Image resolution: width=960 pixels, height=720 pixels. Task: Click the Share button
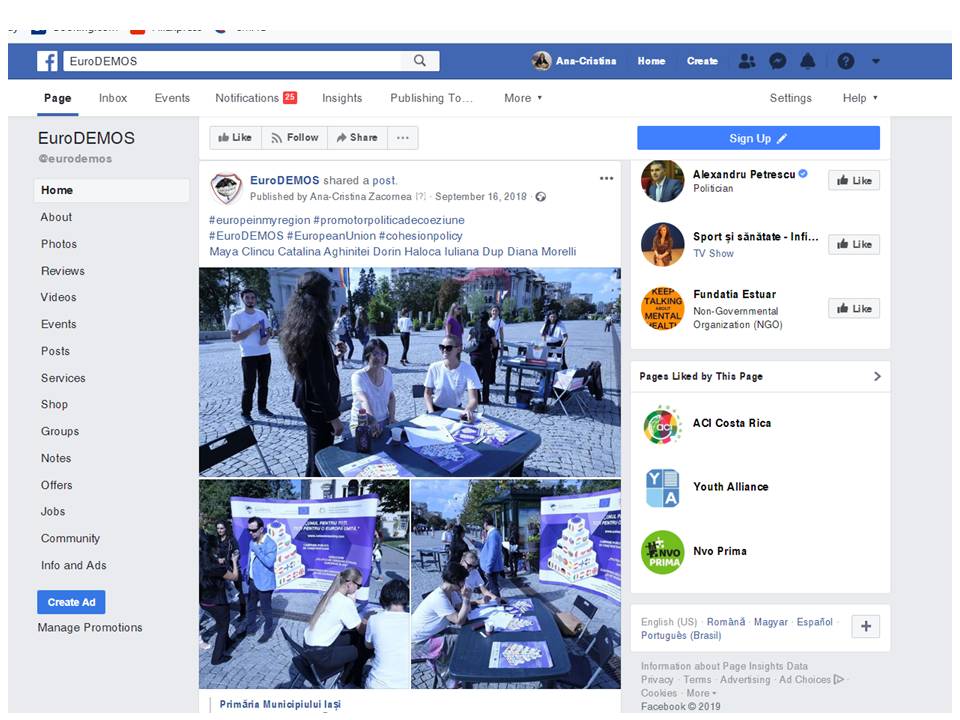click(357, 138)
